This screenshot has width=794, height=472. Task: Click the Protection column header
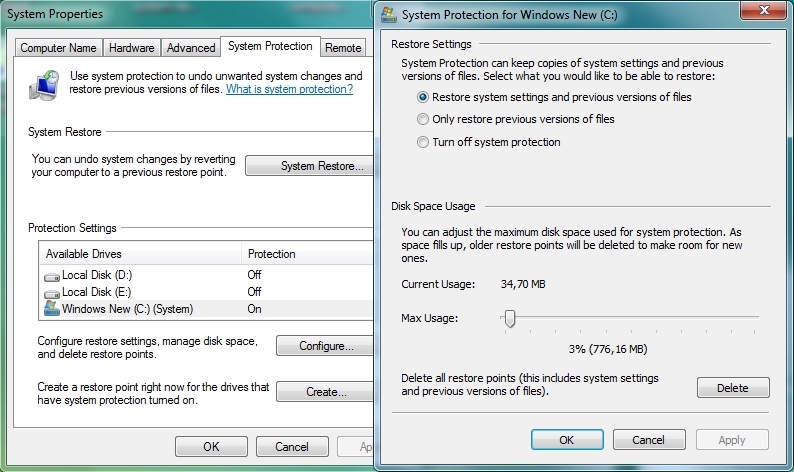(307, 254)
